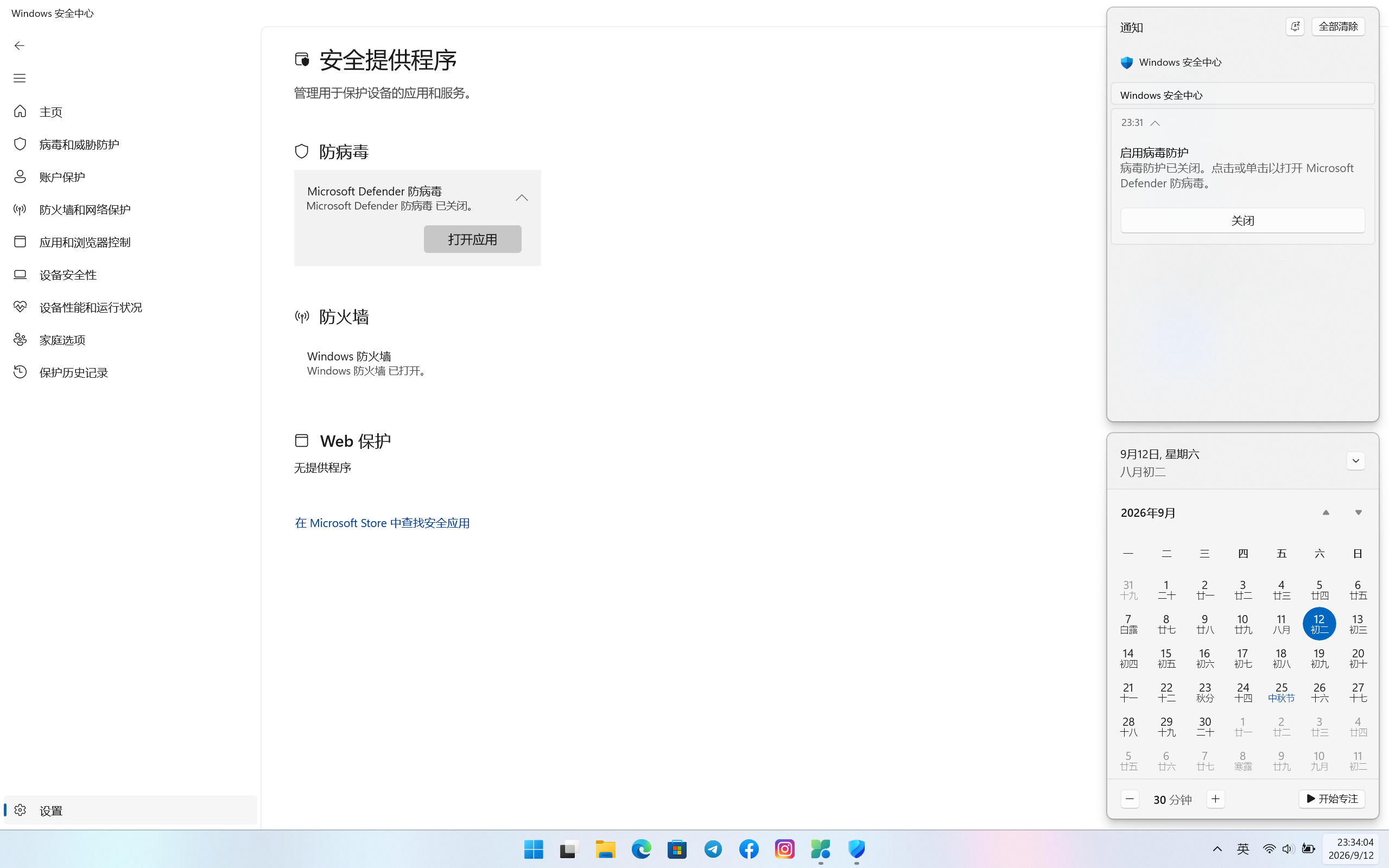Open Telegram from taskbar
This screenshot has height=868, width=1389.
[713, 849]
